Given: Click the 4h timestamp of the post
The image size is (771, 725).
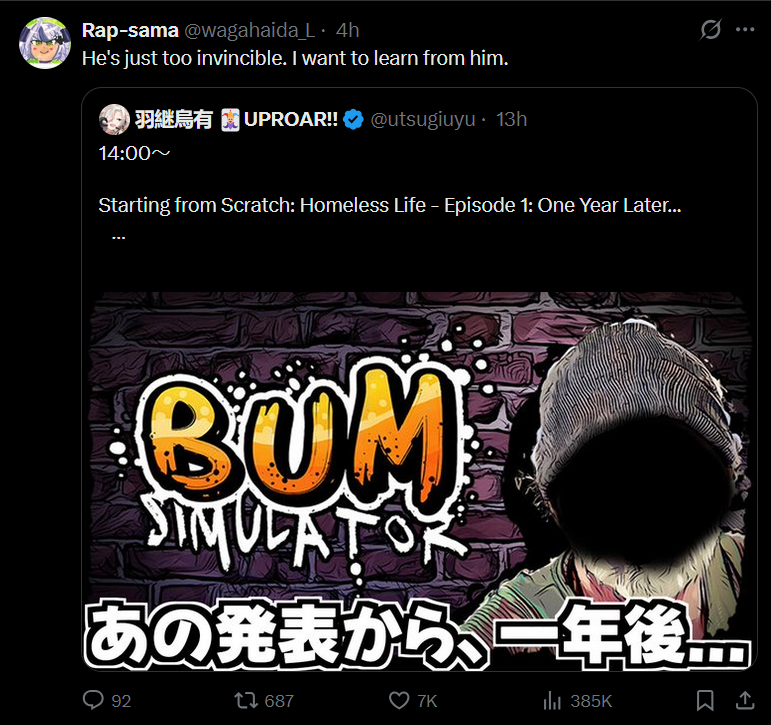Looking at the screenshot, I should pos(348,30).
